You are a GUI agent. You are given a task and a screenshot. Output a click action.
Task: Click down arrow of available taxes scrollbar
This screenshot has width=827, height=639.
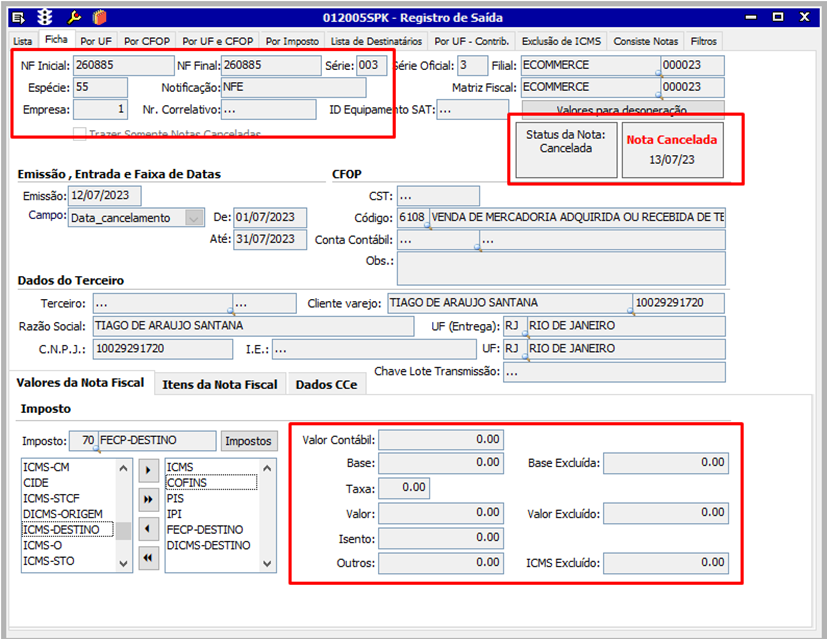123,564
